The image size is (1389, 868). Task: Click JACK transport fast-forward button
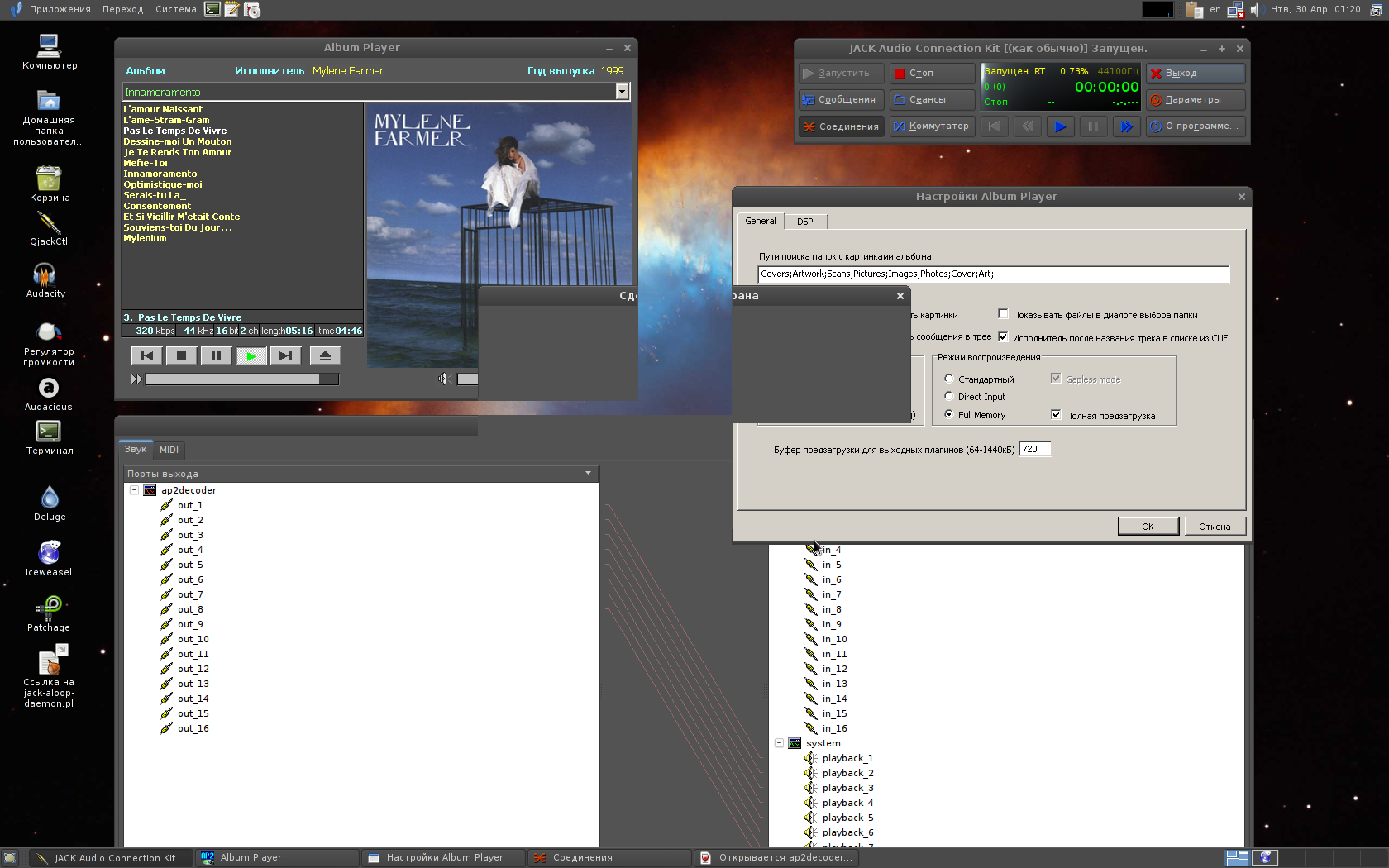click(x=1126, y=126)
